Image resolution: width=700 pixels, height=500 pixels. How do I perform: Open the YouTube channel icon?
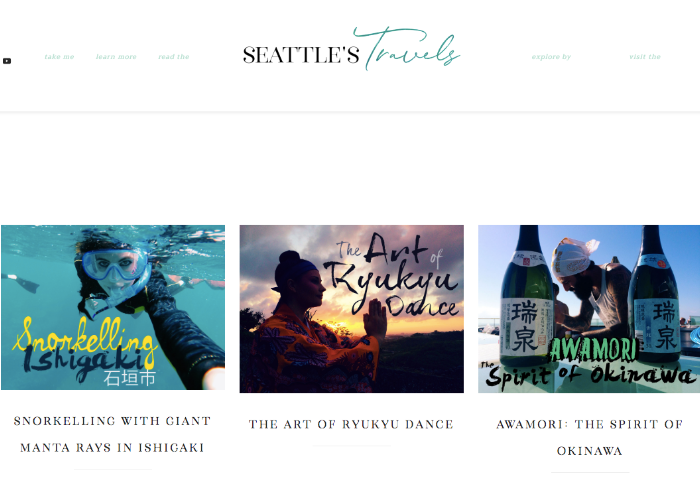(x=7, y=61)
